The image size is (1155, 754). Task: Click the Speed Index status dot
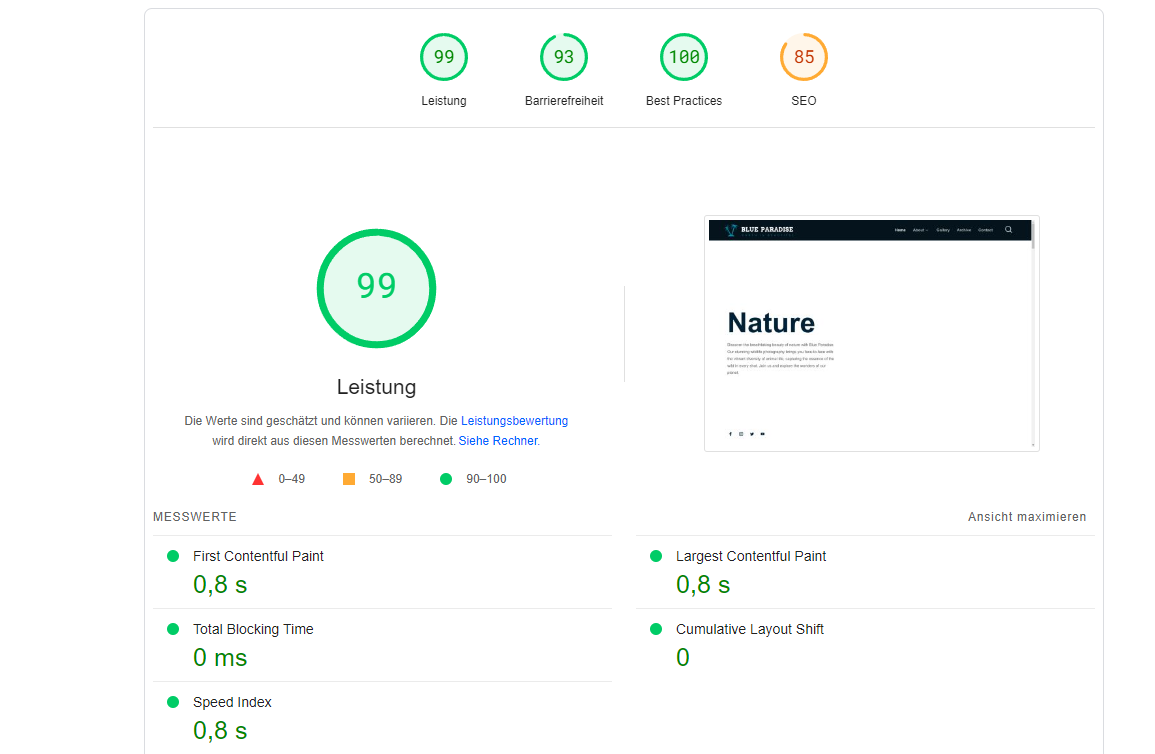tap(173, 702)
